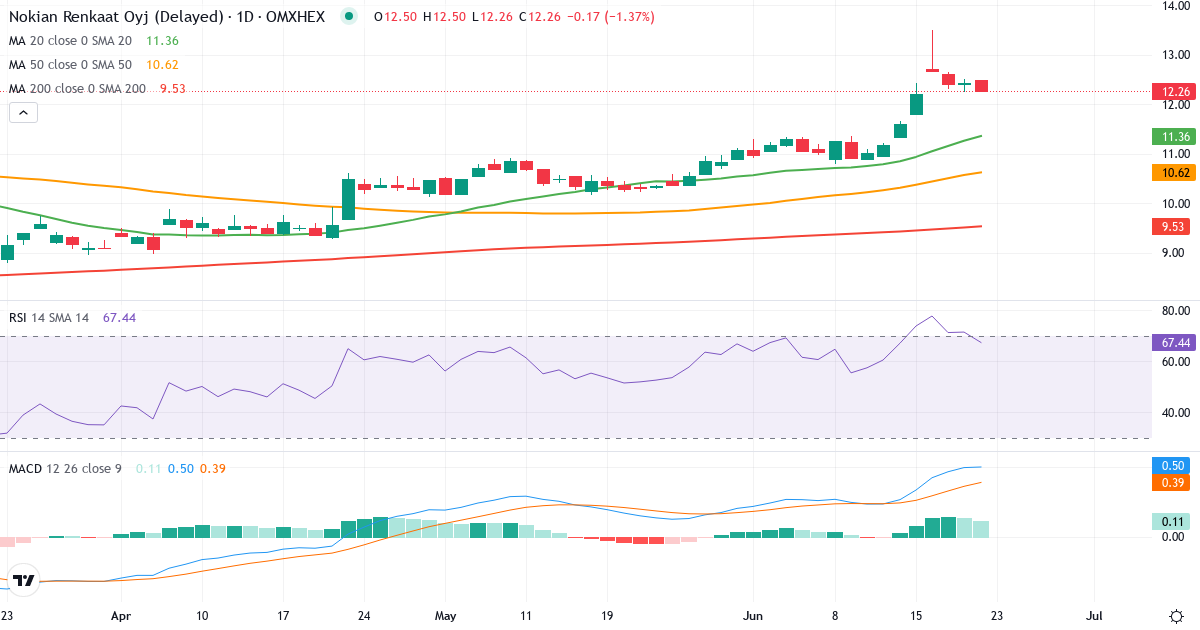This screenshot has width=1200, height=630.
Task: Click the 0.00 MACD scale label
Action: (1174, 537)
